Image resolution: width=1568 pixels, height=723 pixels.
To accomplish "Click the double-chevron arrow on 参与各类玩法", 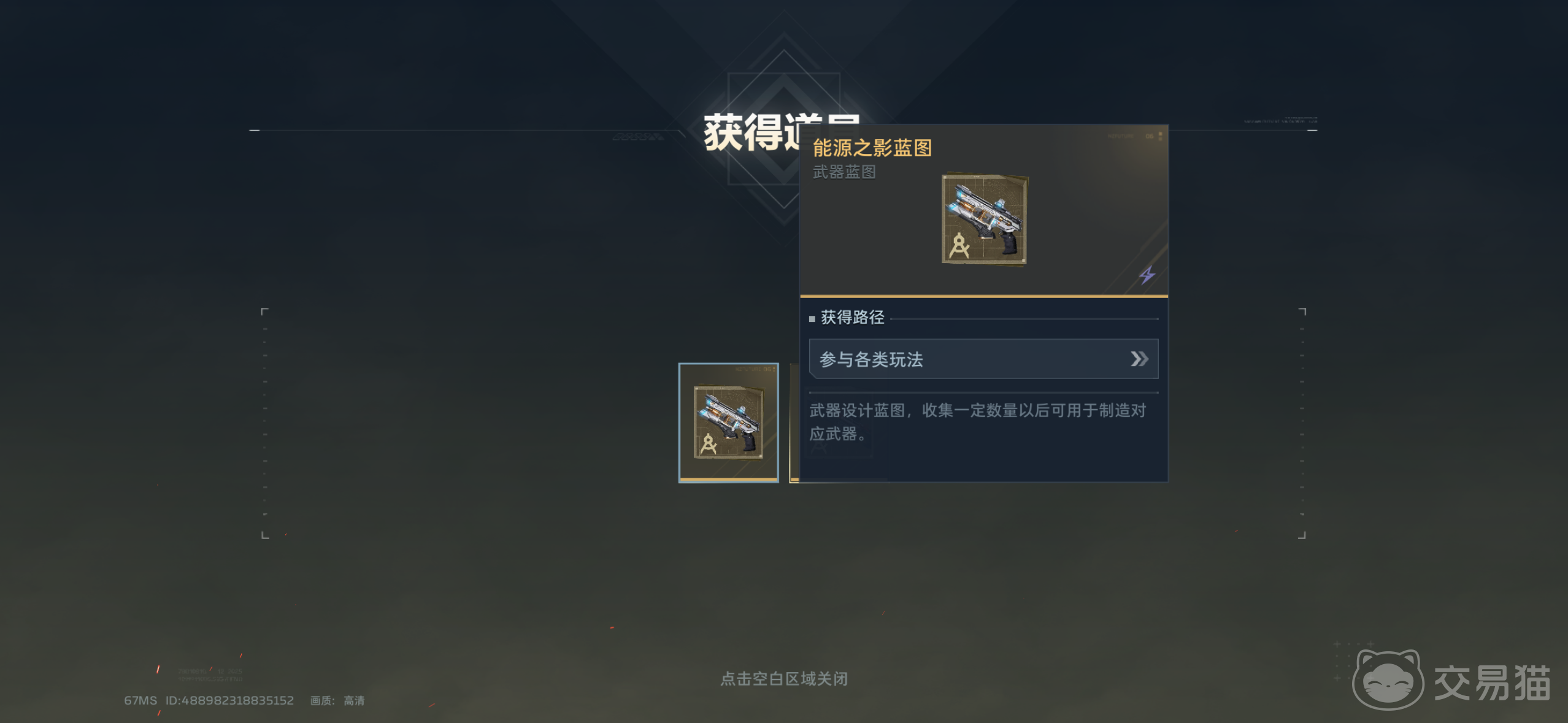I will coord(1139,359).
